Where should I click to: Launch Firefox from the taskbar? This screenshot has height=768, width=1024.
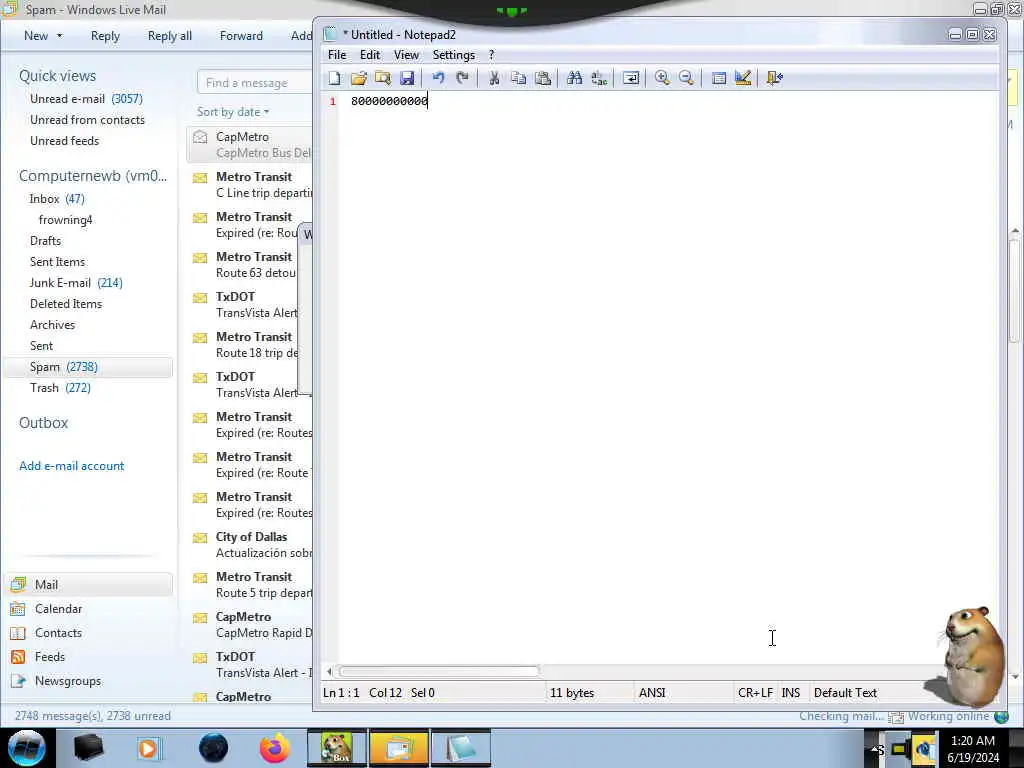pyautogui.click(x=274, y=748)
